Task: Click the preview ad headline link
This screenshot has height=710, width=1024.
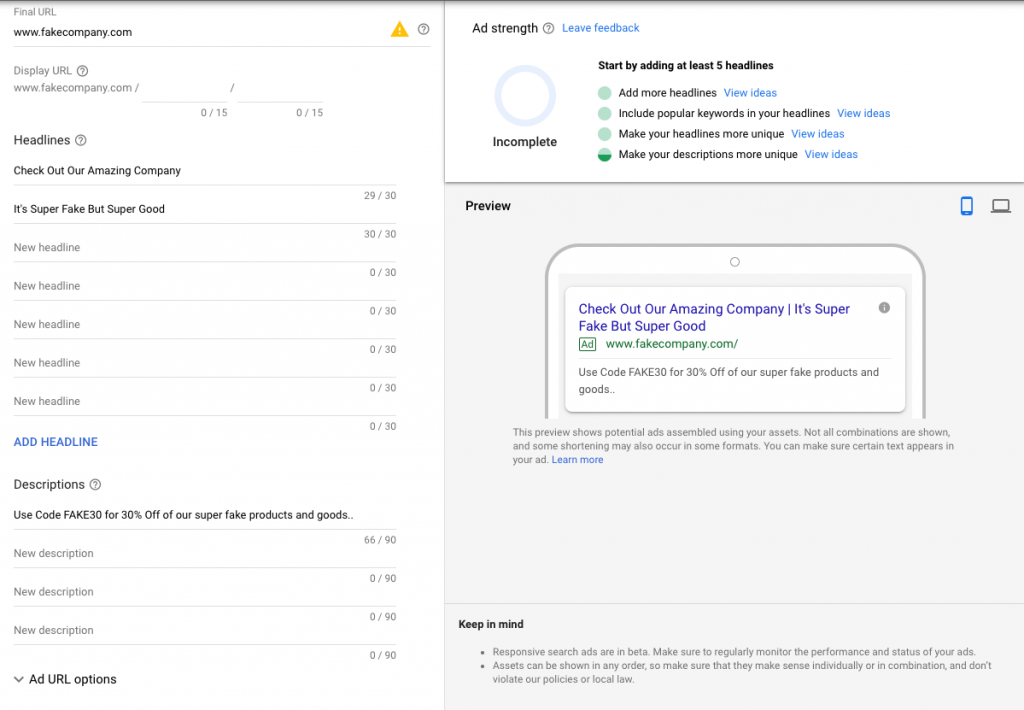Action: point(714,317)
